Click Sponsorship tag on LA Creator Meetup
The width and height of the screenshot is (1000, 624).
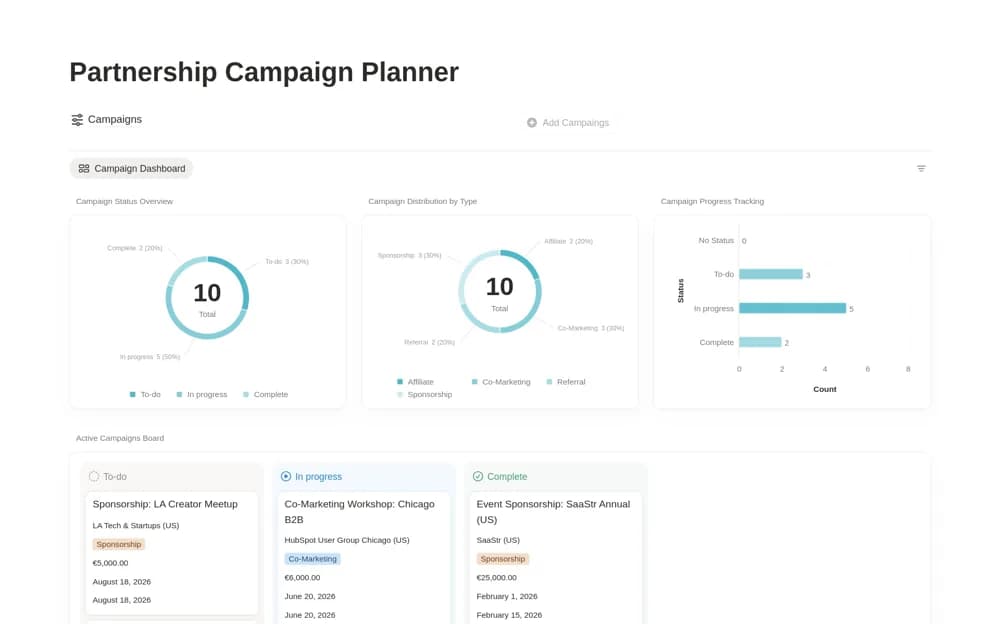(119, 544)
